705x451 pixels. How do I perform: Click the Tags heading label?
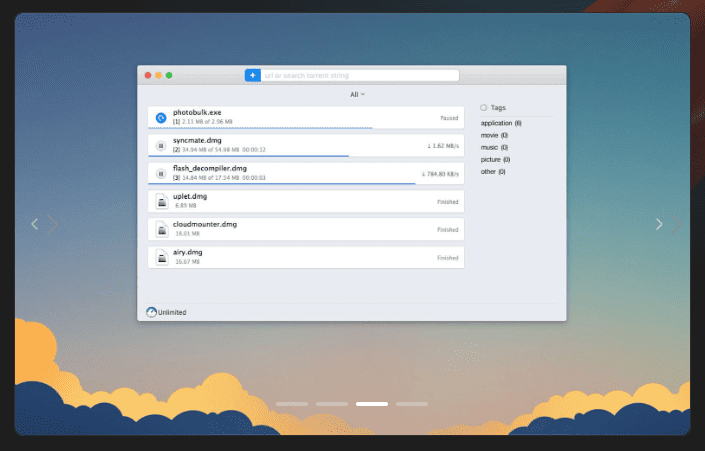click(x=498, y=108)
